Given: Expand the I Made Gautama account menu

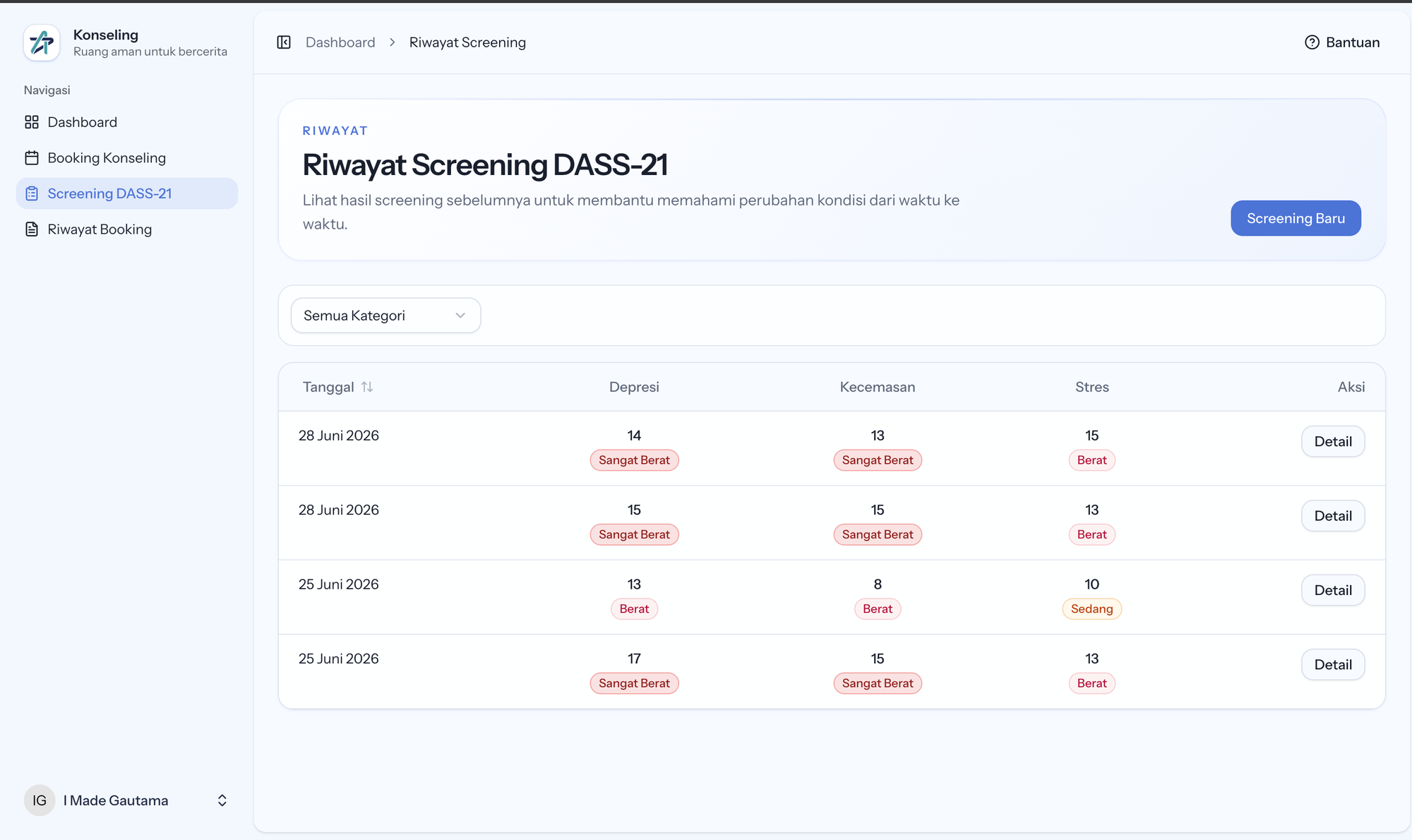Looking at the screenshot, I should pos(222,800).
